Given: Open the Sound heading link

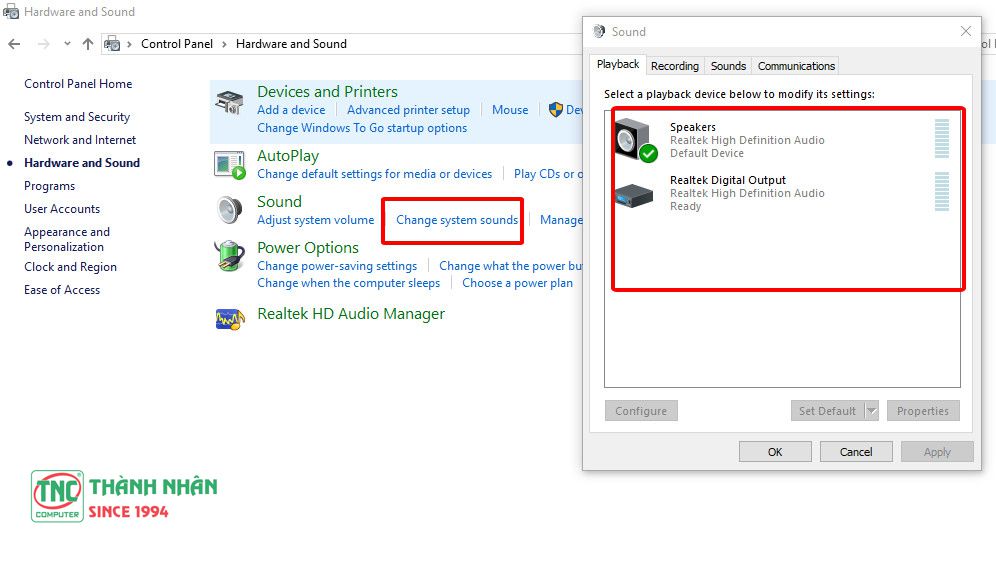Looking at the screenshot, I should pyautogui.click(x=279, y=201).
